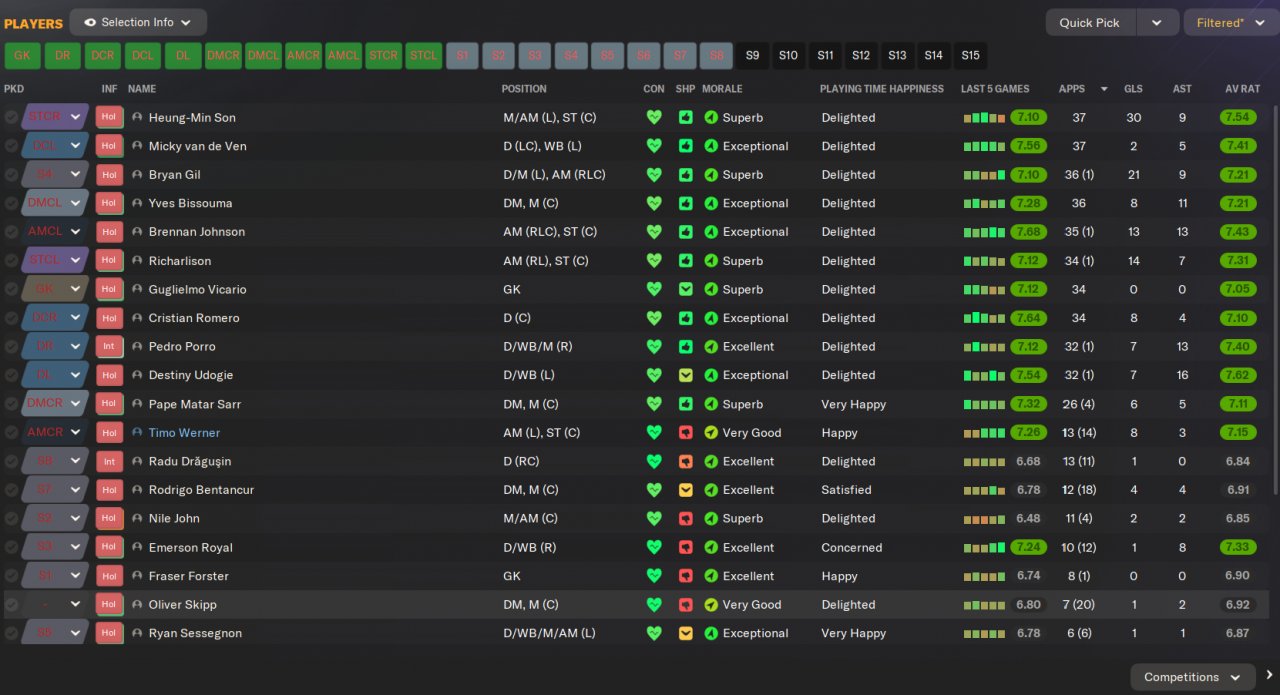This screenshot has width=1280, height=695.
Task: Click Yves Bissouma's player profile icon
Action: (x=137, y=203)
